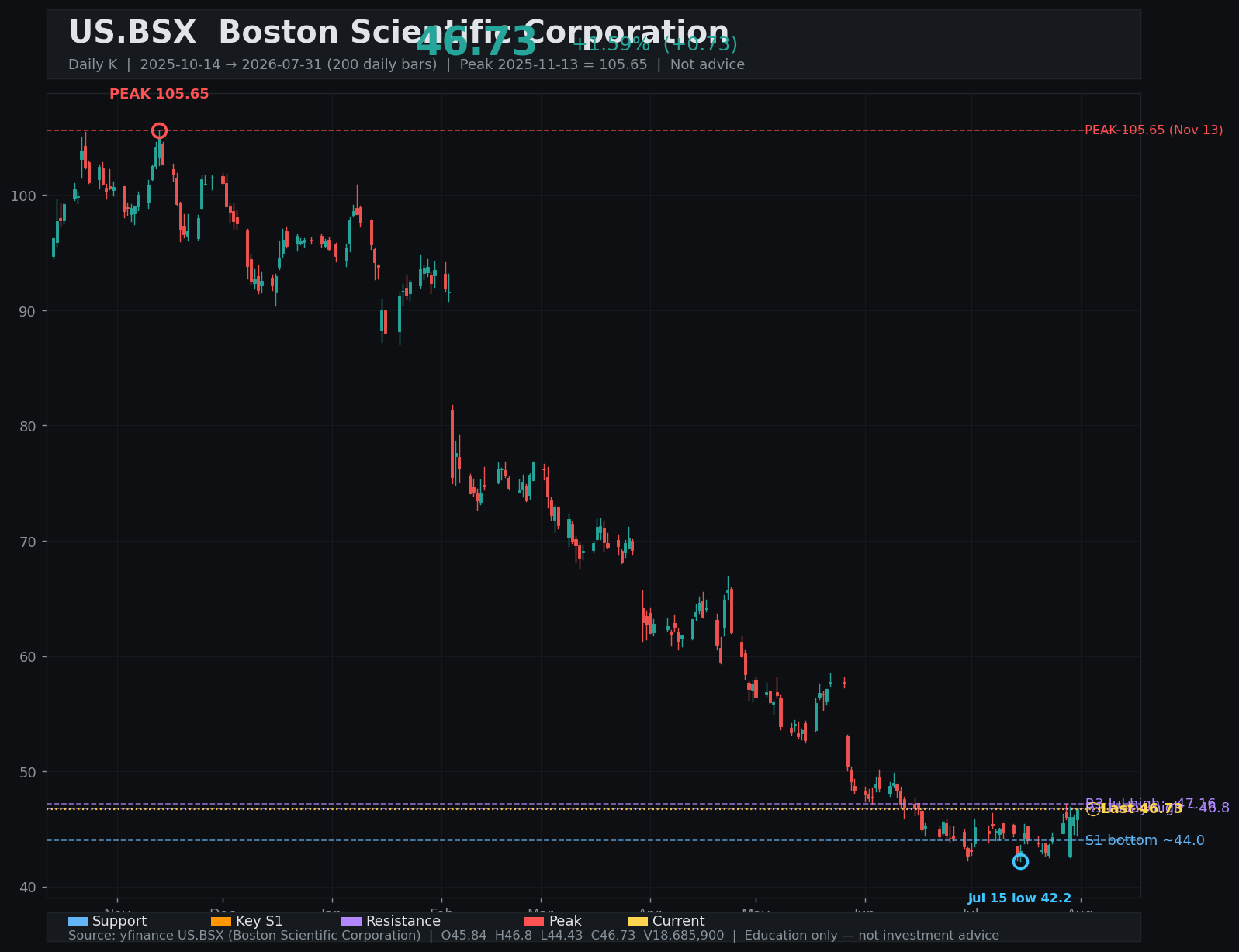Click the large 46.73 price in header

[476, 43]
